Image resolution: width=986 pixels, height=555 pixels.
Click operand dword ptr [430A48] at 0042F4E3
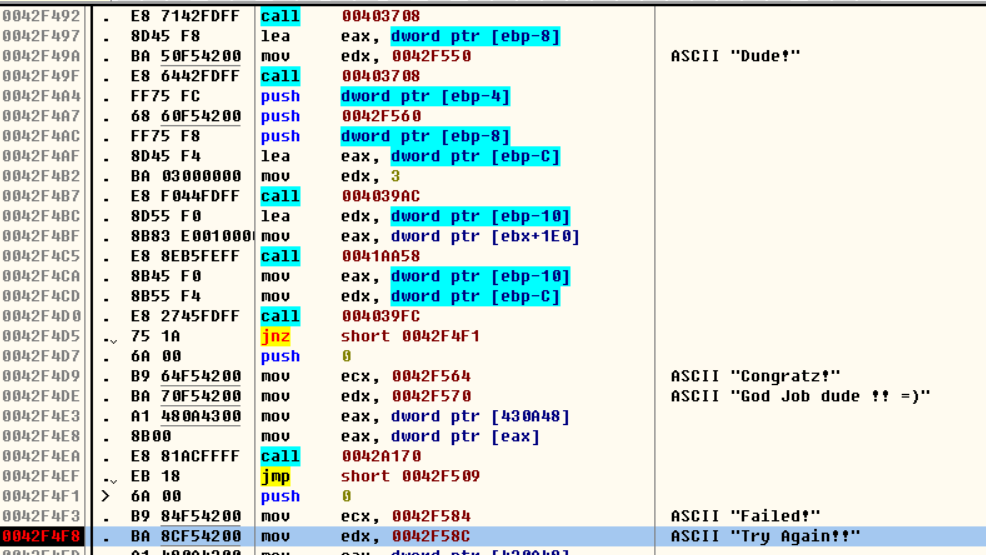tap(480, 416)
